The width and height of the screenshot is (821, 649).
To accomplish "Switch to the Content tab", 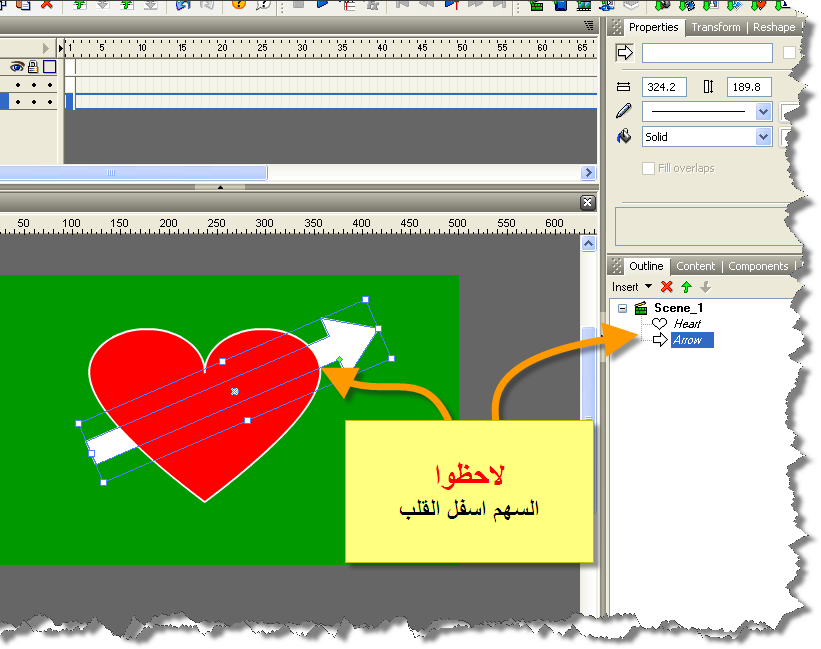I will click(695, 266).
